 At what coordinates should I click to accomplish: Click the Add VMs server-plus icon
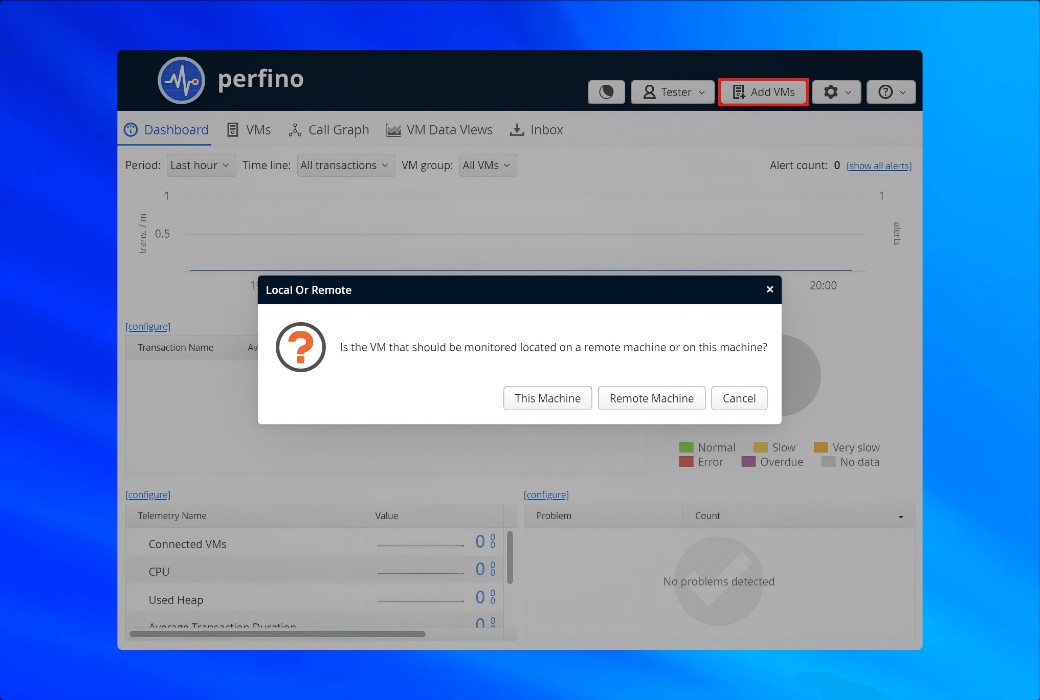738,92
